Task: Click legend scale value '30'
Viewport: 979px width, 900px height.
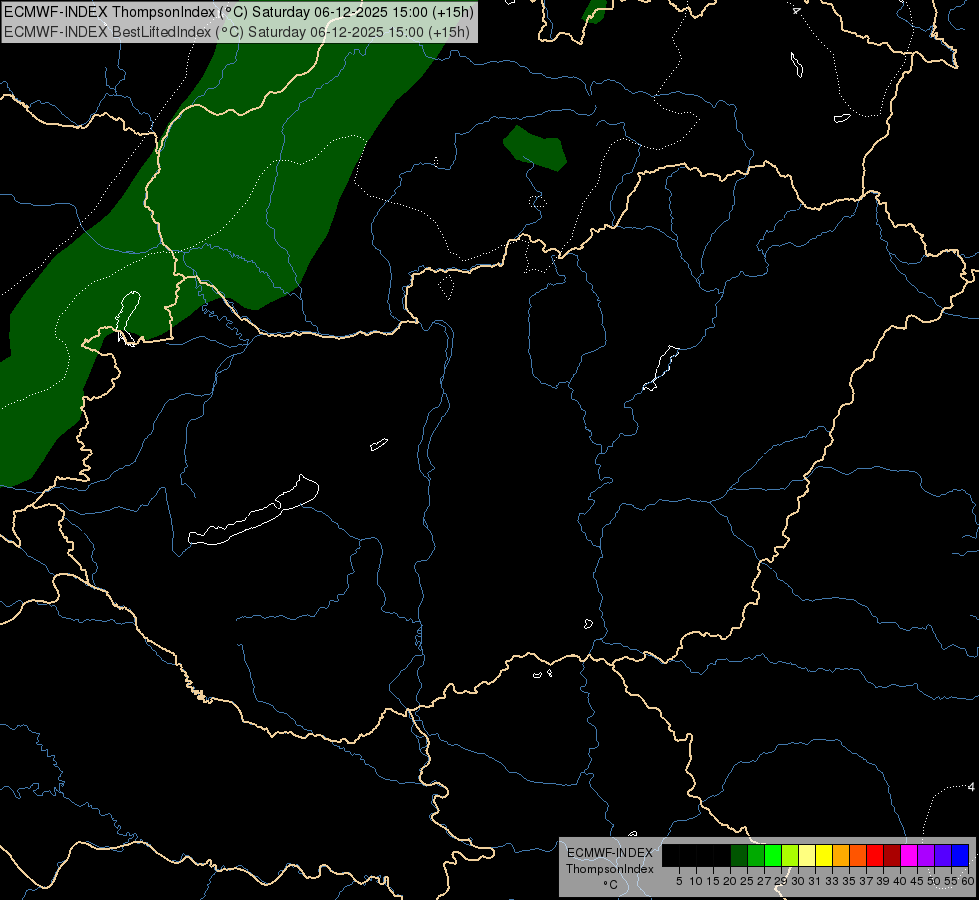Action: [x=798, y=881]
